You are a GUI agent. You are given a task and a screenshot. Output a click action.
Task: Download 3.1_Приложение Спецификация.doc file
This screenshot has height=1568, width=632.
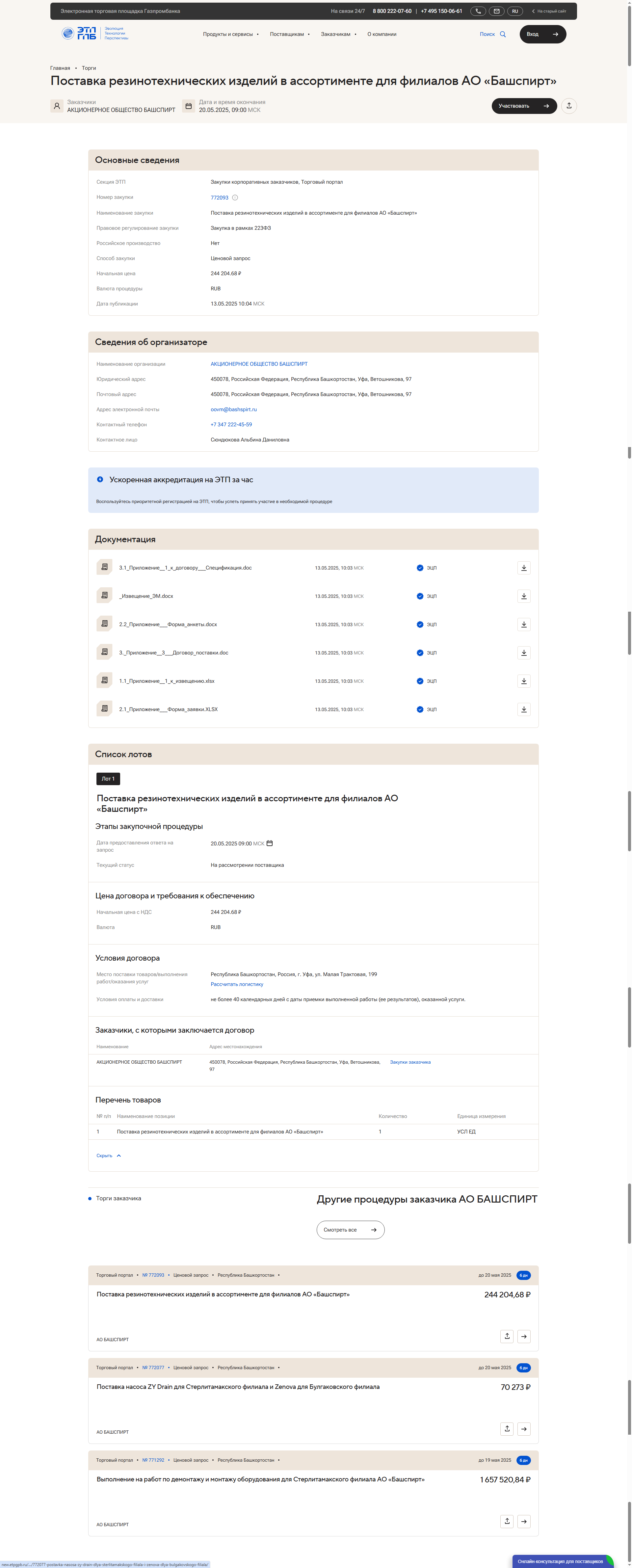pyautogui.click(x=524, y=568)
